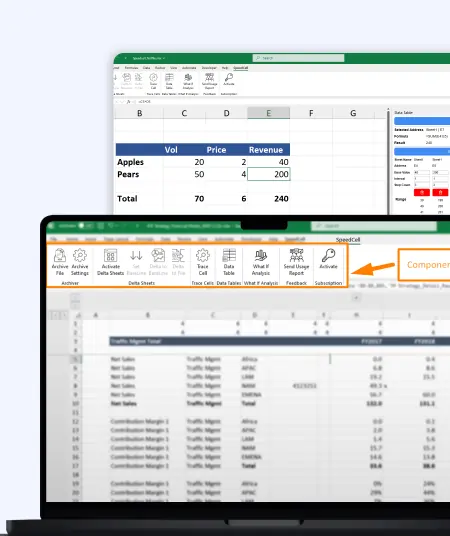This screenshot has height=536, width=450.
Task: Open SpeedCell tab in upper Excel window
Action: click(x=241, y=68)
